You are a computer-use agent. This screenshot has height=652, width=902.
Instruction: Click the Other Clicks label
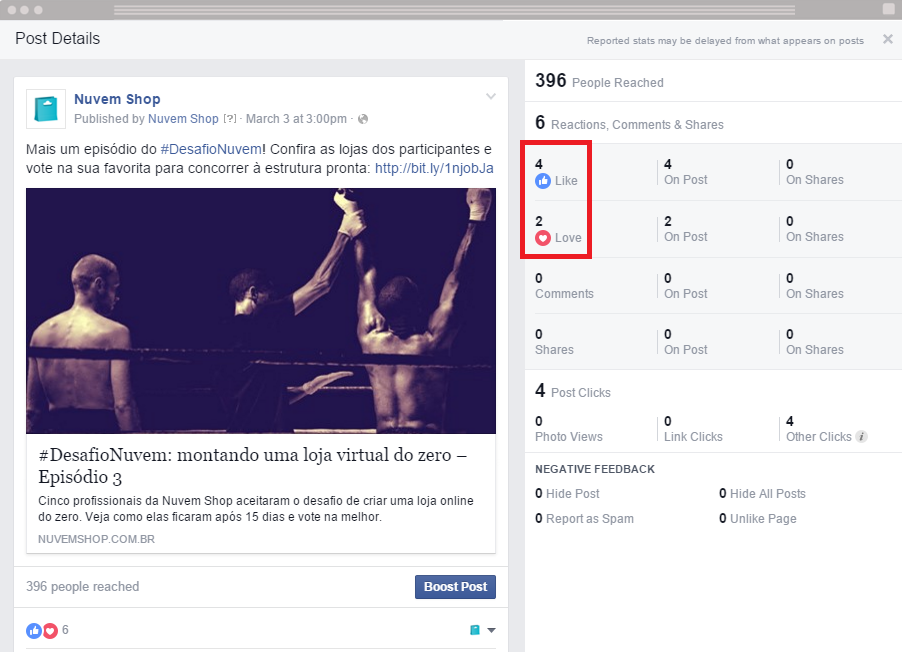819,437
